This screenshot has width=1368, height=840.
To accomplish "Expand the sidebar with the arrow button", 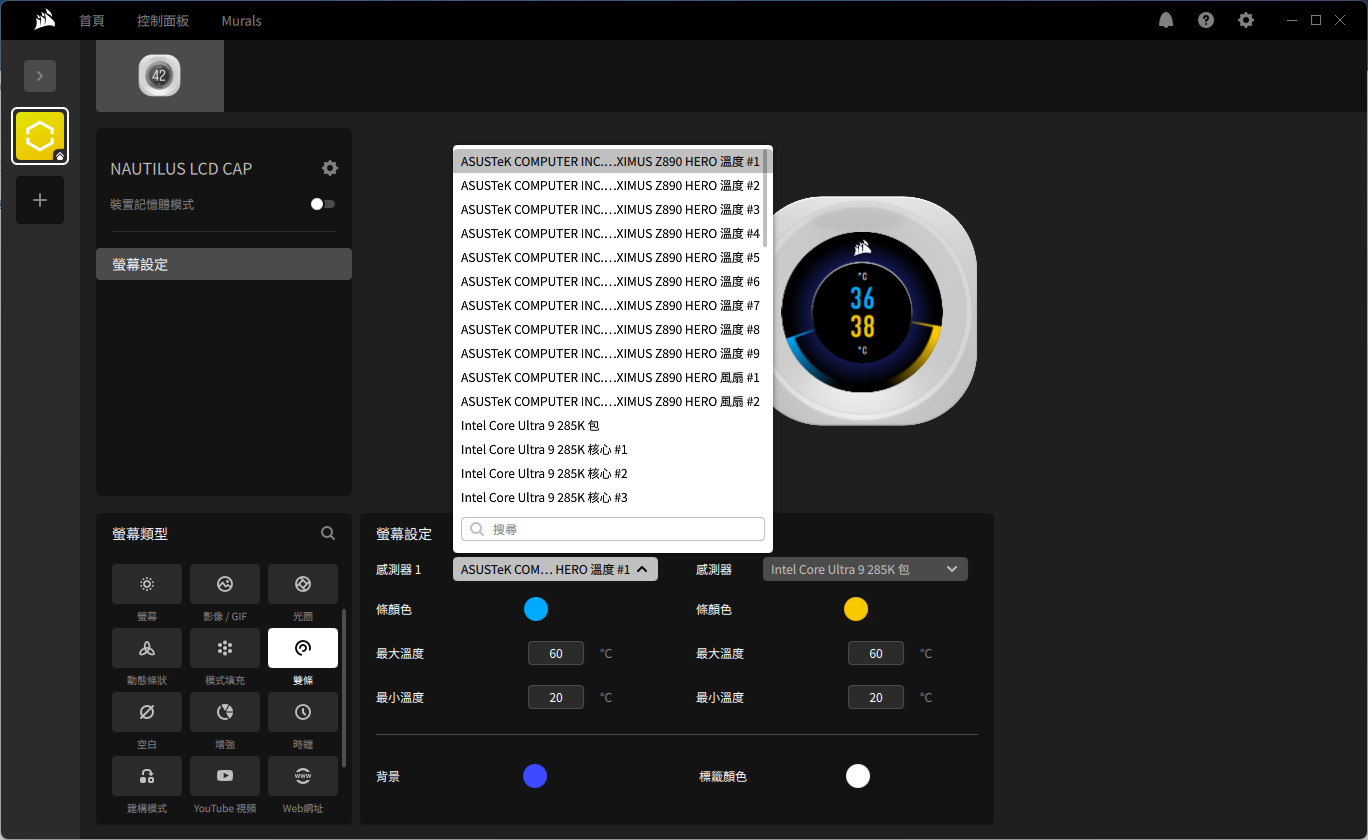I will click(40, 76).
